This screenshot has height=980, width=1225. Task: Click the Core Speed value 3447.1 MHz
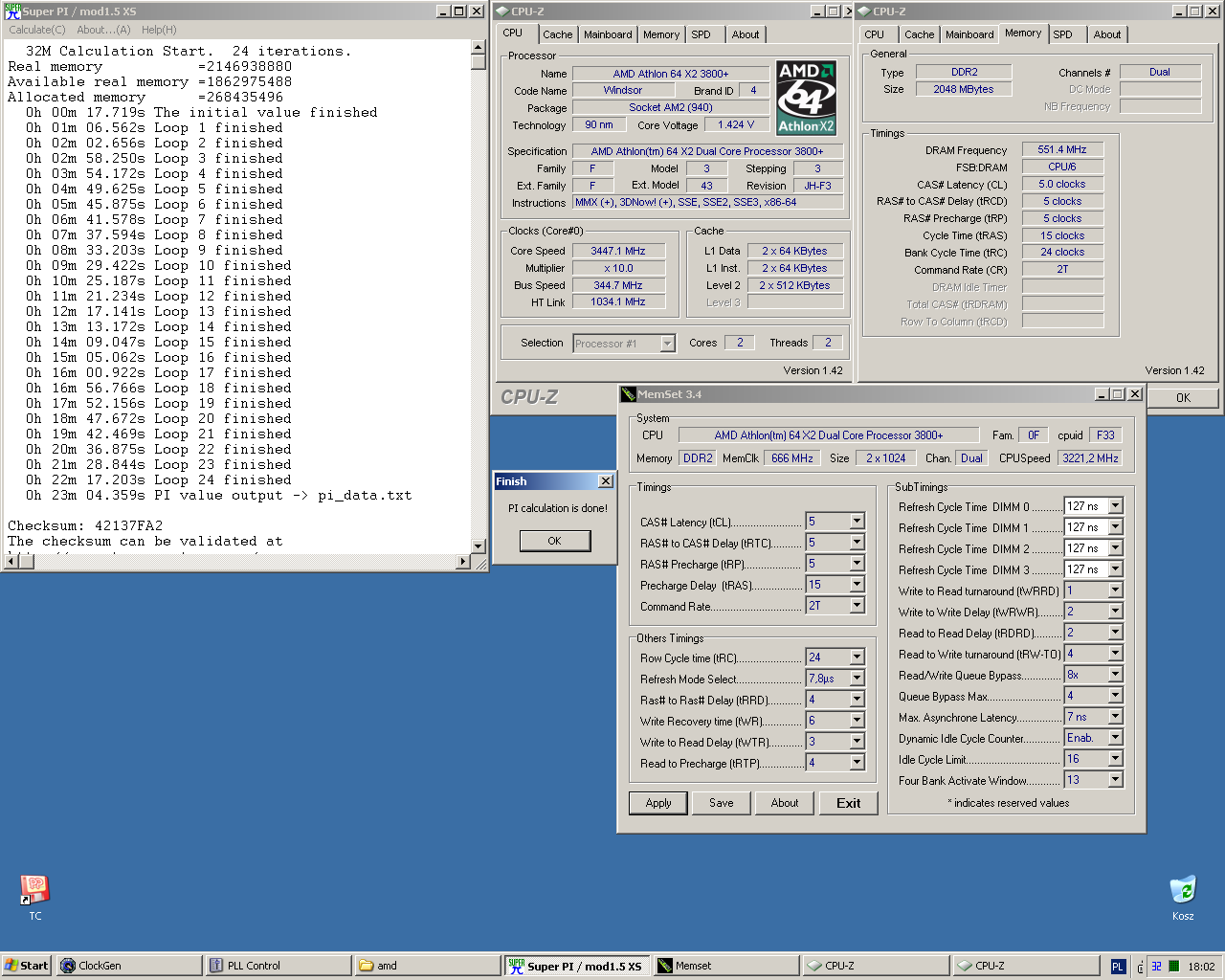point(618,251)
